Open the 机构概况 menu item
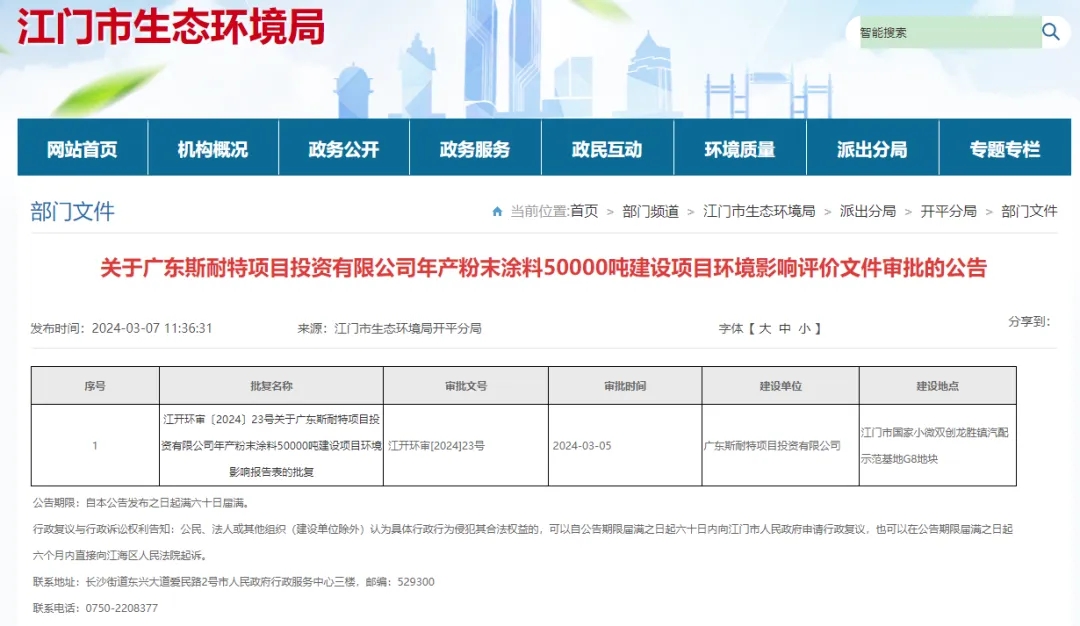 (213, 149)
